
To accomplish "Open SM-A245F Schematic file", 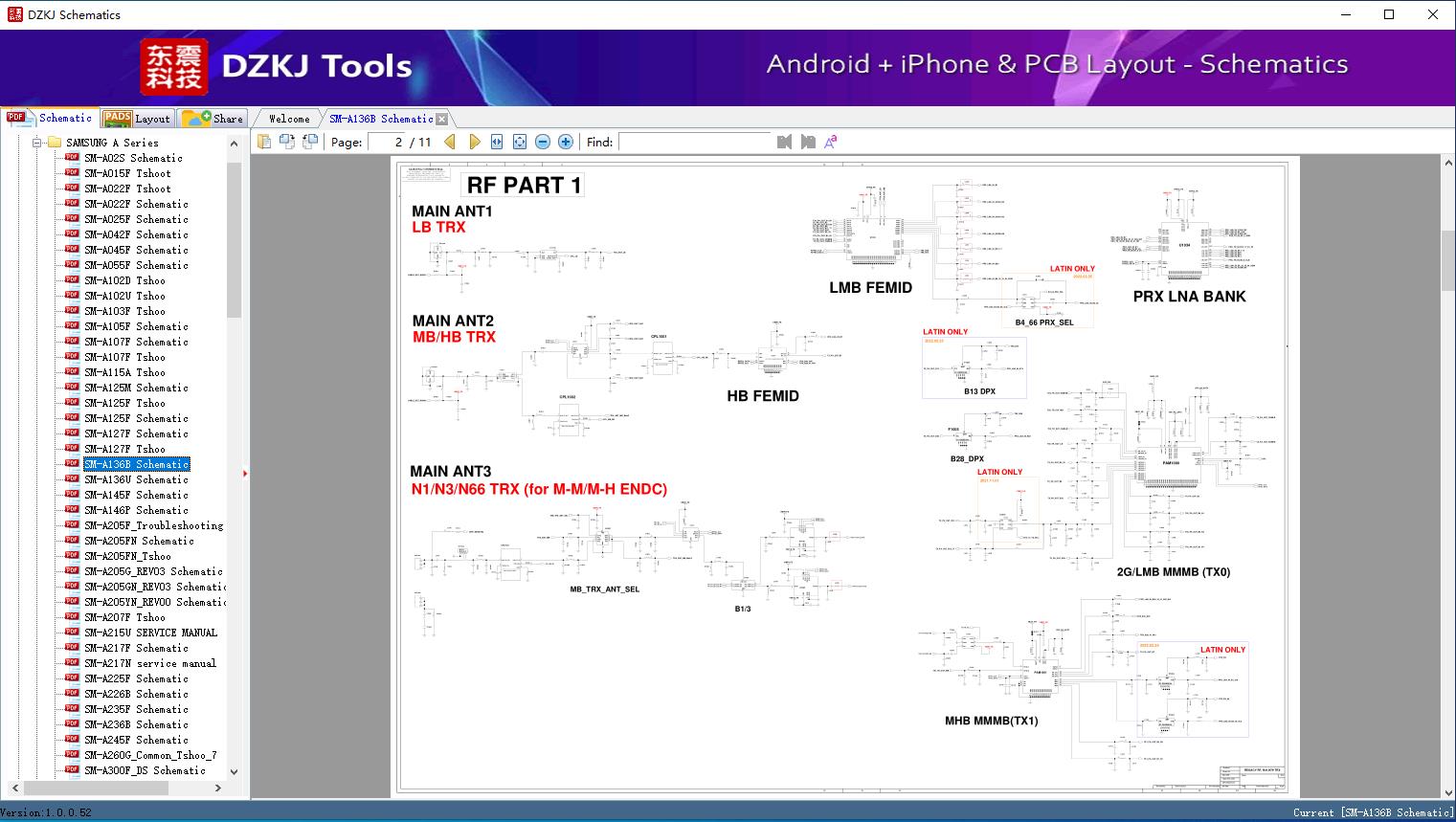I will 136,740.
